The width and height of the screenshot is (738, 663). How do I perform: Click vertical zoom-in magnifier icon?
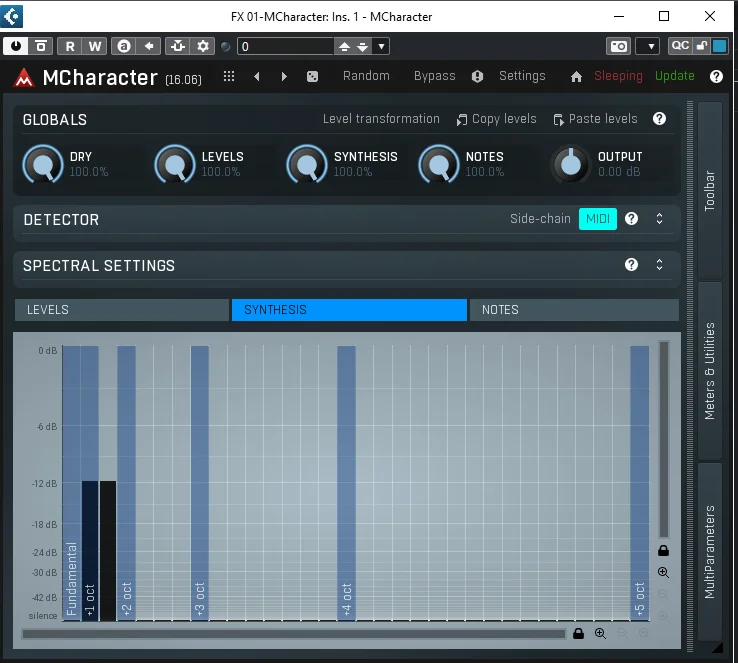664,573
